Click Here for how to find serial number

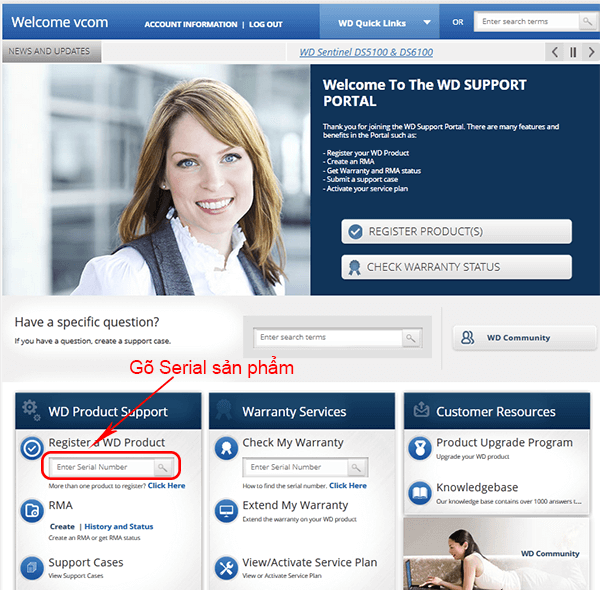(348, 486)
